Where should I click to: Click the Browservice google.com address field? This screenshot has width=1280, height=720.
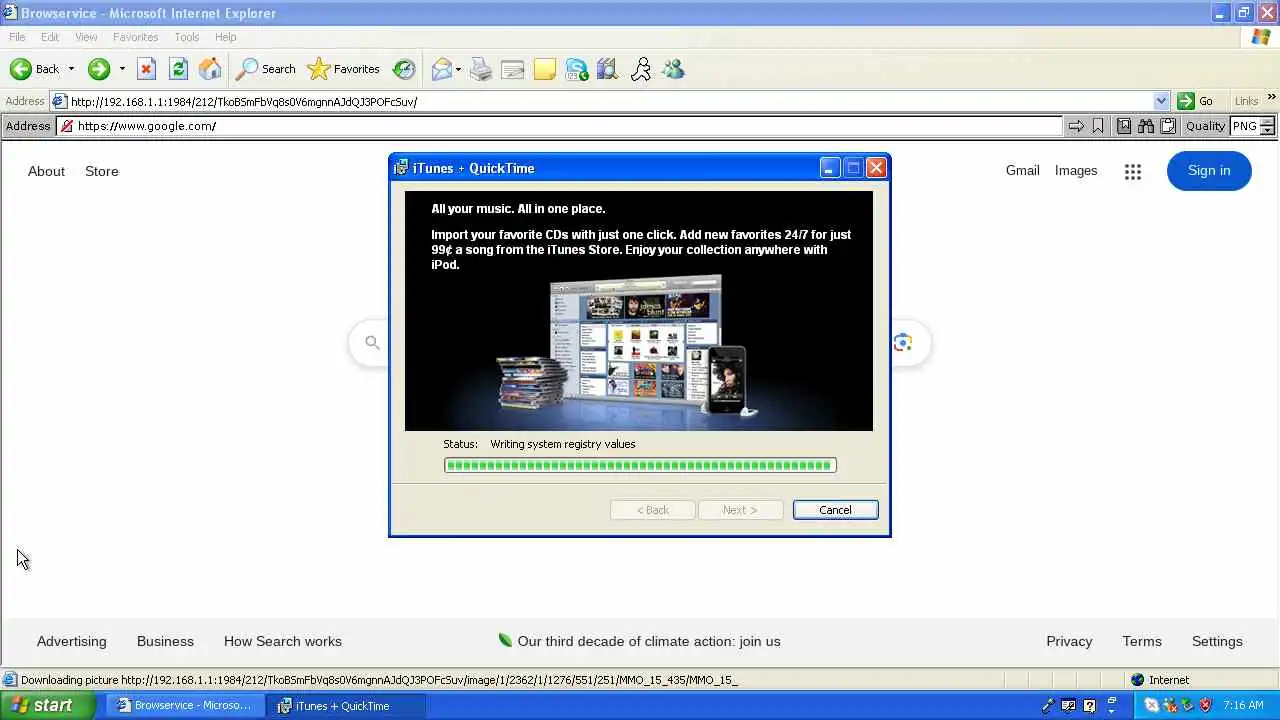click(560, 126)
